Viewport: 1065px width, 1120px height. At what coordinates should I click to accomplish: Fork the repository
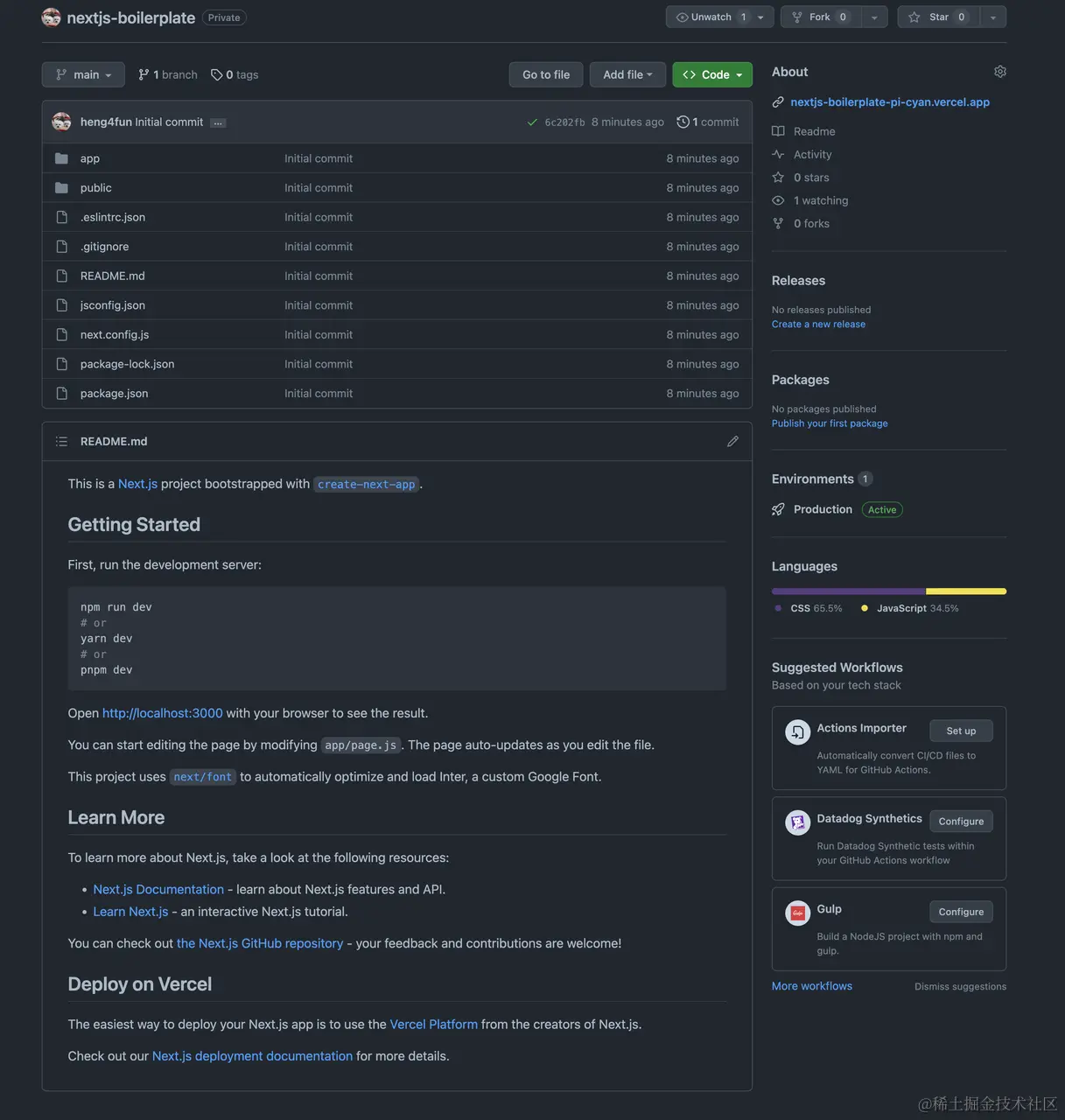click(x=821, y=17)
